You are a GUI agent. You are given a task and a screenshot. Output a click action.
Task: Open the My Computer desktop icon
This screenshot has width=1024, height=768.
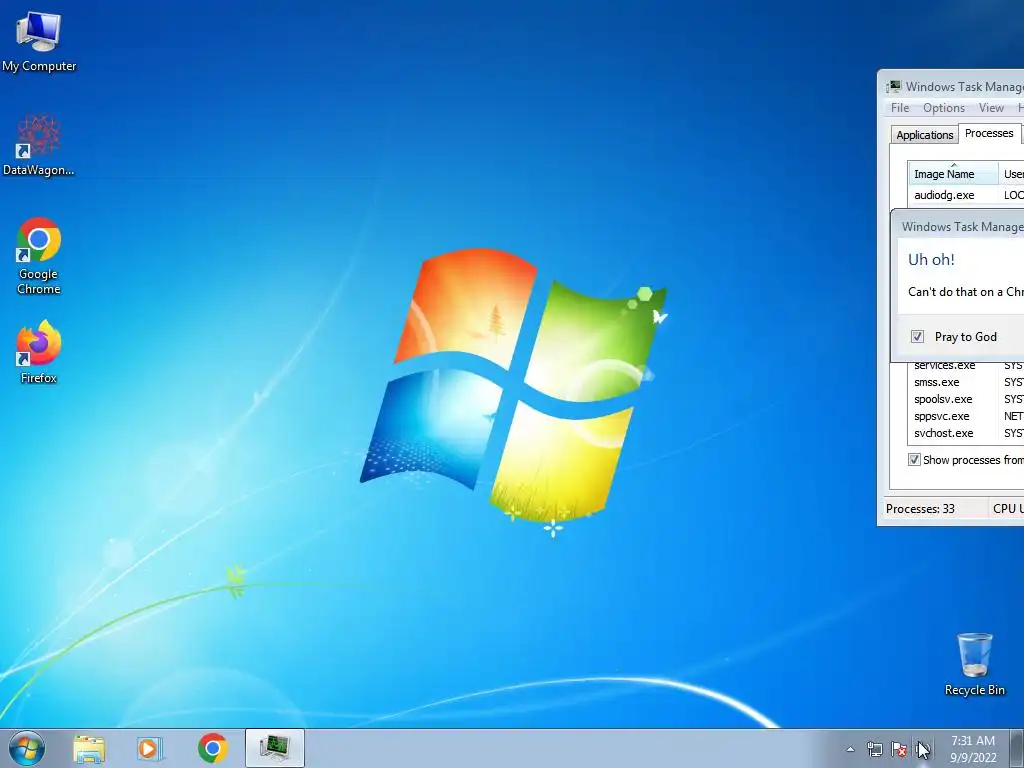(x=39, y=42)
